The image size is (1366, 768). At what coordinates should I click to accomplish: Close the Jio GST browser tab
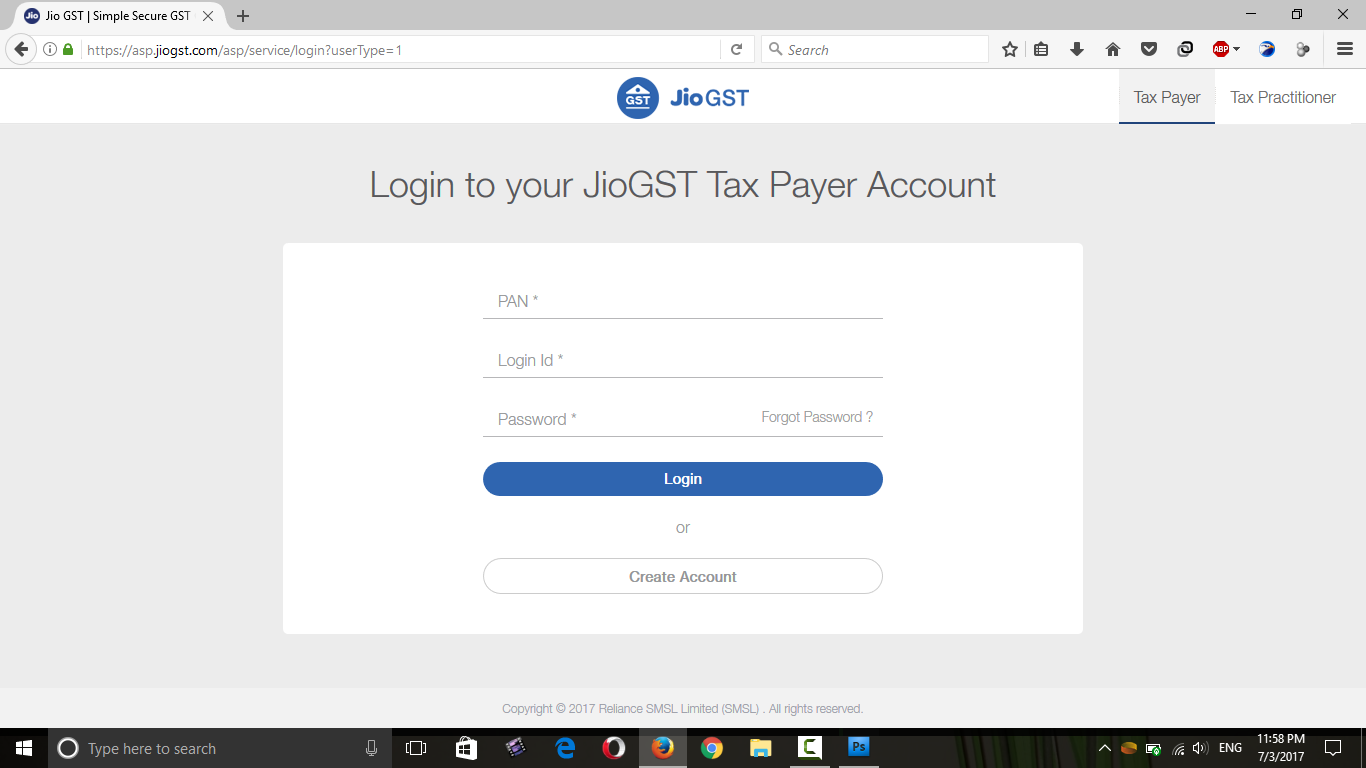click(208, 16)
